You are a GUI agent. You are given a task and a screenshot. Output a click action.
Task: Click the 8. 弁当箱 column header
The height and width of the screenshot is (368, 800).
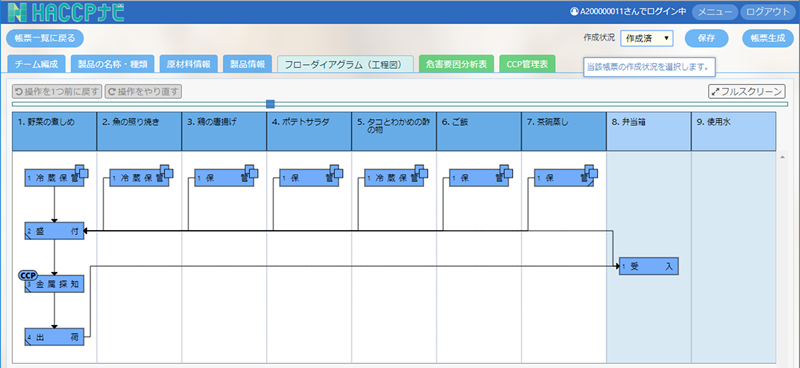648,131
